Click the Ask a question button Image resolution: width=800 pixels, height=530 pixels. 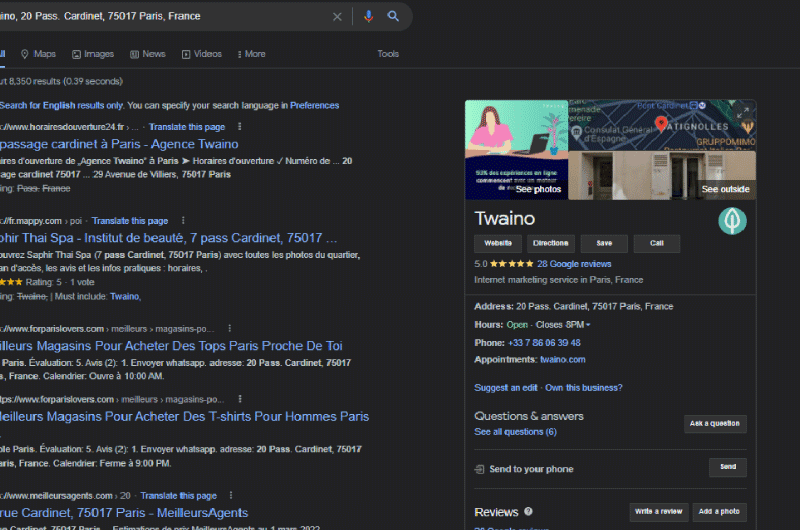(715, 423)
